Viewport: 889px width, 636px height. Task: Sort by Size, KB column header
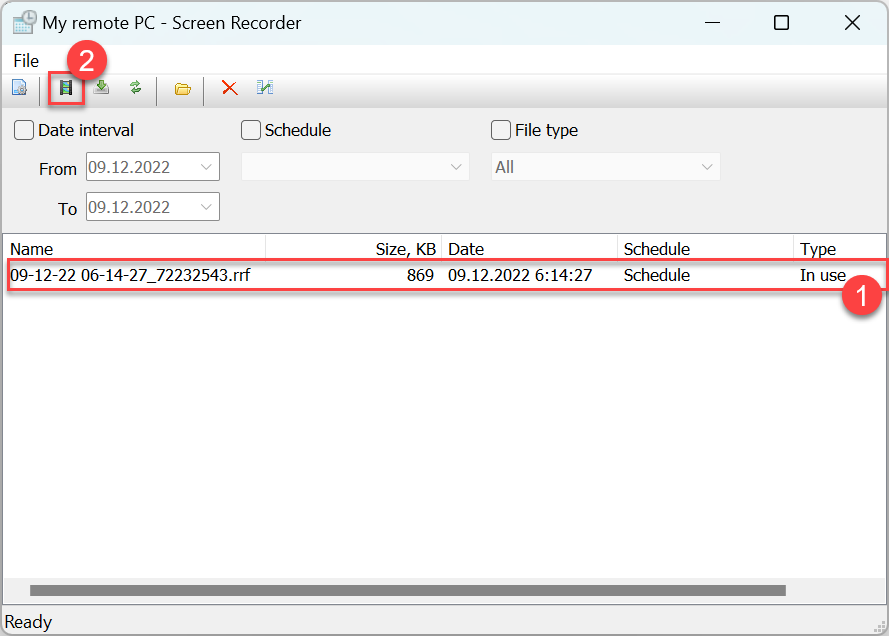353,249
